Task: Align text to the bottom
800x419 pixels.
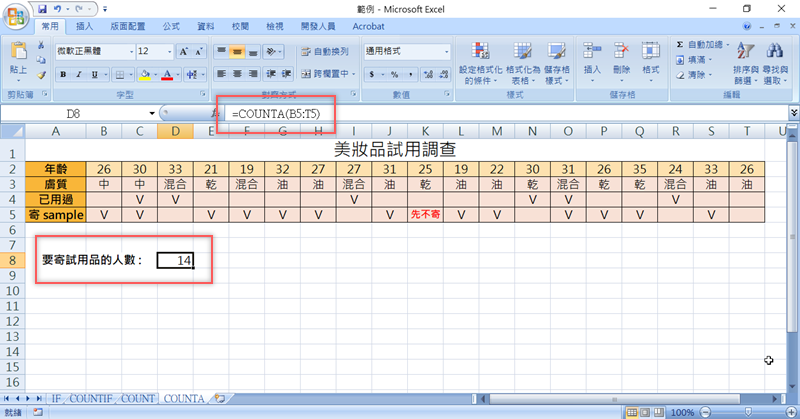Action: 253,51
